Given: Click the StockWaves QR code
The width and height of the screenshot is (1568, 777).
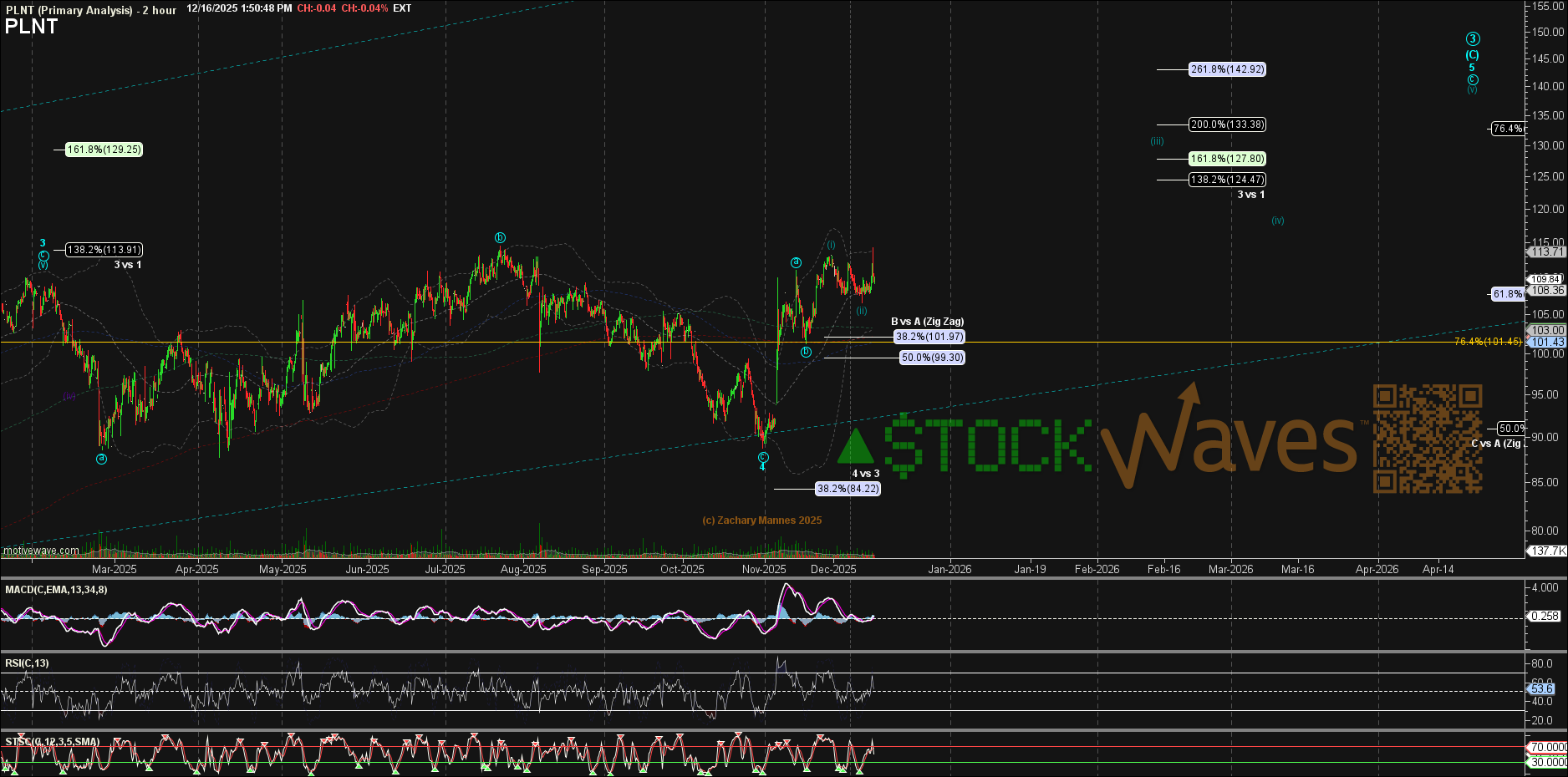Looking at the screenshot, I should pos(1428,439).
